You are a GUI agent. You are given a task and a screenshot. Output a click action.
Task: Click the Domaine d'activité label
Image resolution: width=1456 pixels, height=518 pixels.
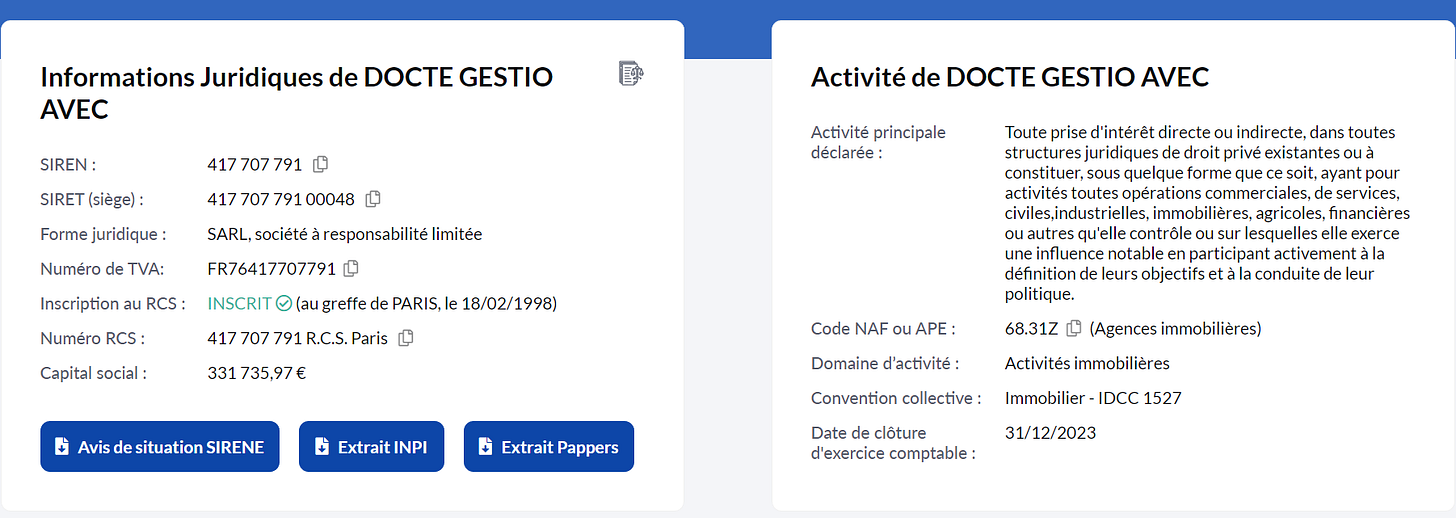pyautogui.click(x=885, y=363)
